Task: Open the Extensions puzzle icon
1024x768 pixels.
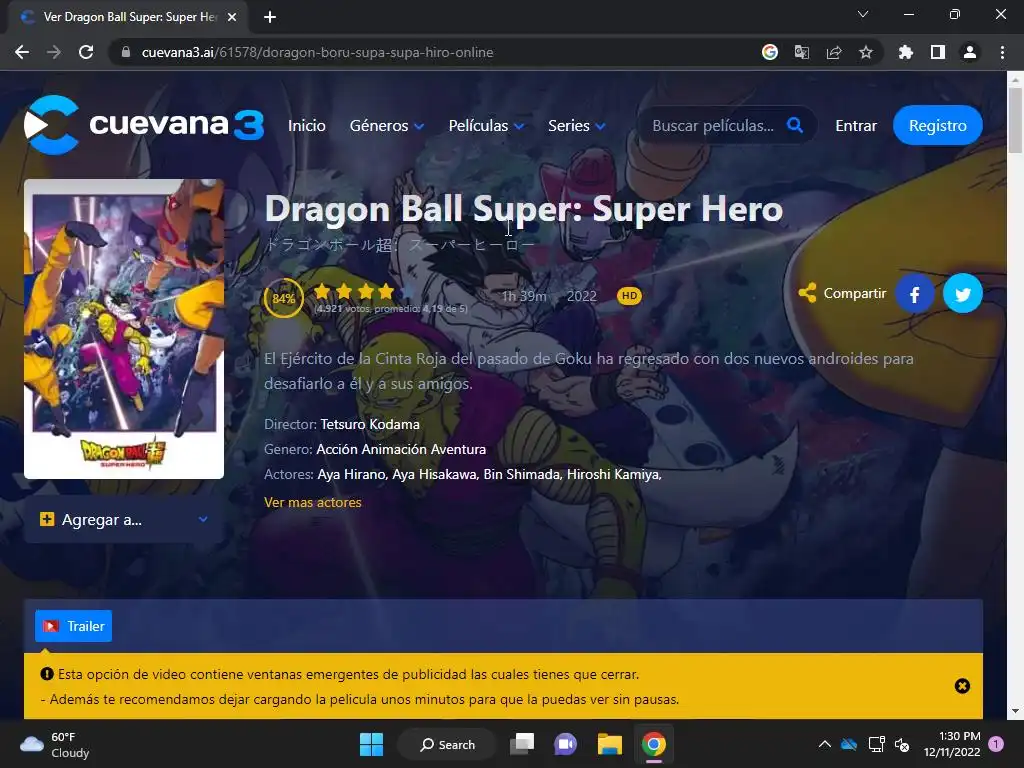Action: pos(906,52)
